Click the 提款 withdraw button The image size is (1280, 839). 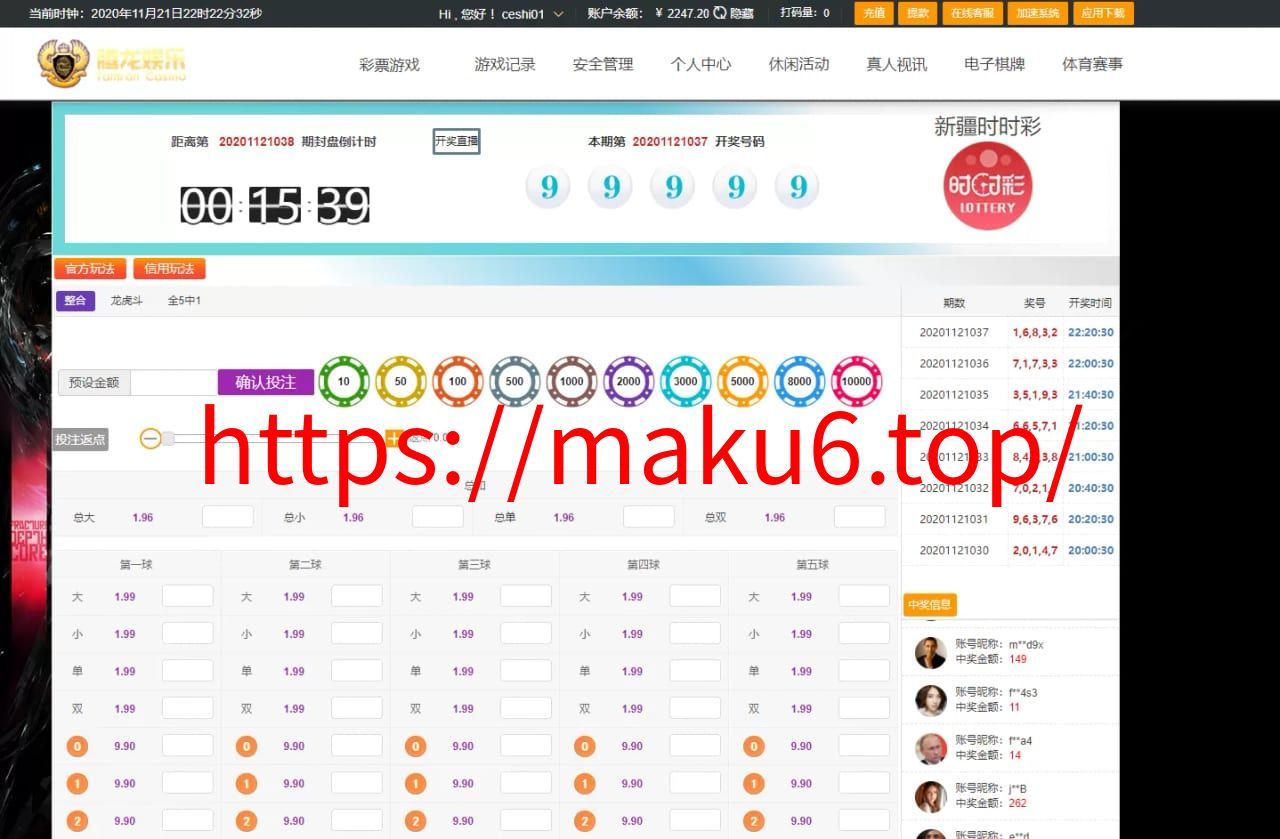918,13
